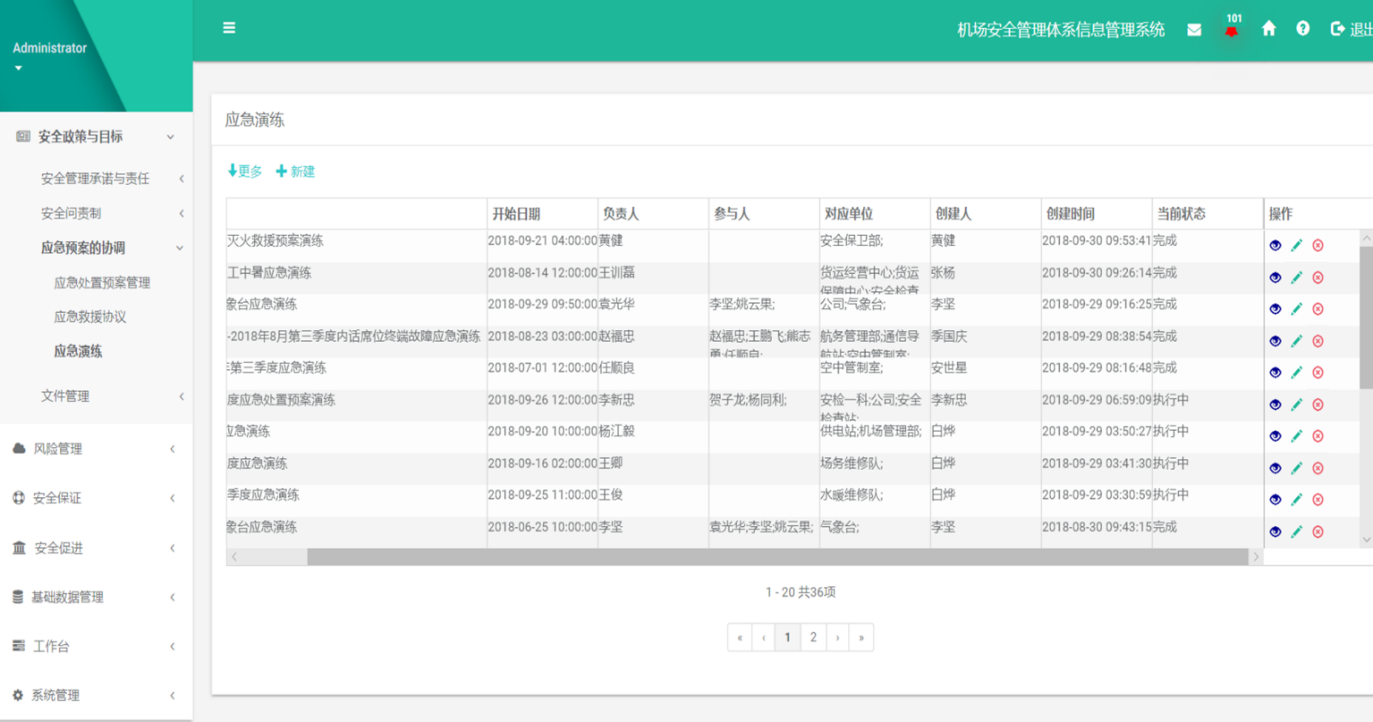The image size is (1373, 722).
Task: Click the hamburger menu icon in header
Action: (229, 28)
